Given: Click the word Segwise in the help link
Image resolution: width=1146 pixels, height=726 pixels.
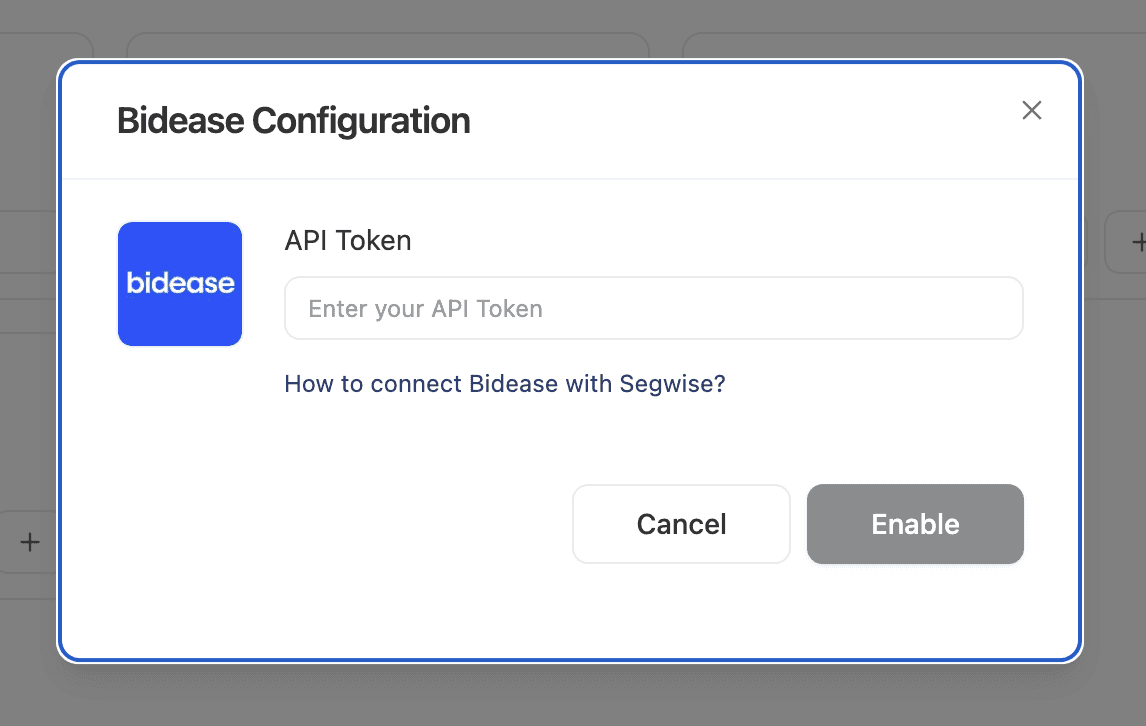Looking at the screenshot, I should [x=667, y=384].
